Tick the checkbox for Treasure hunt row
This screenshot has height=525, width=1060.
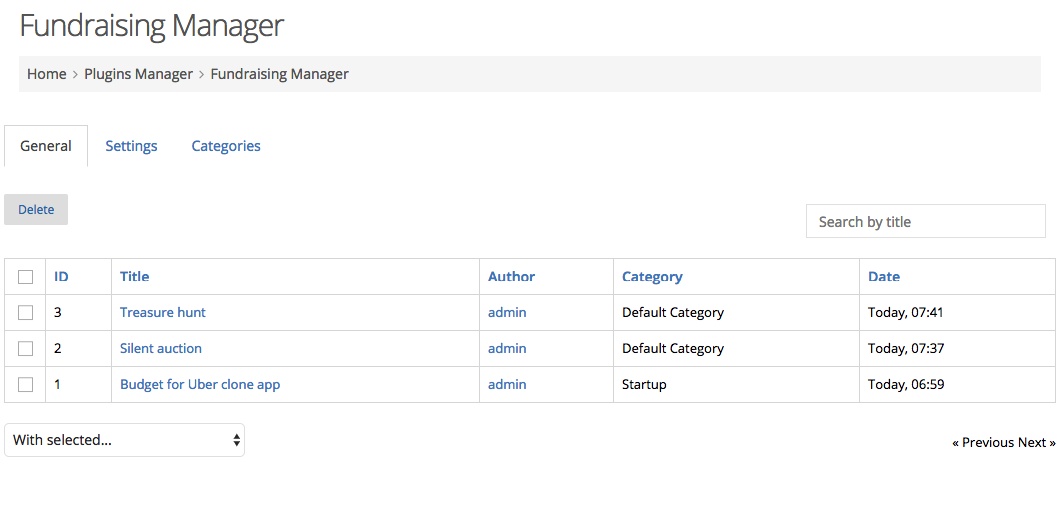pyautogui.click(x=25, y=313)
